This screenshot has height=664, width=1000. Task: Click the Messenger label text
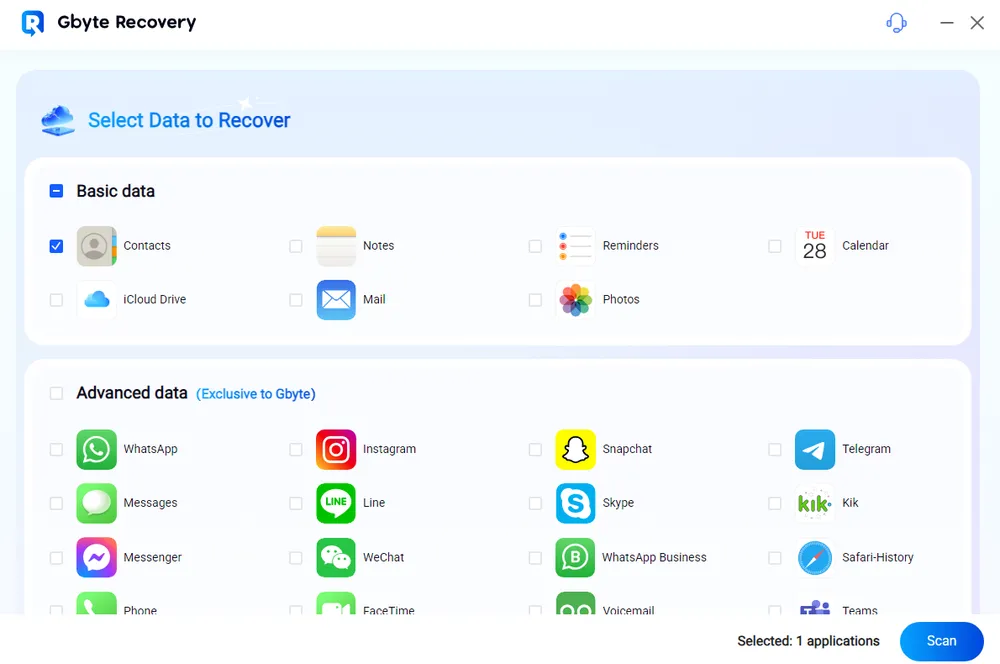[x=152, y=557]
